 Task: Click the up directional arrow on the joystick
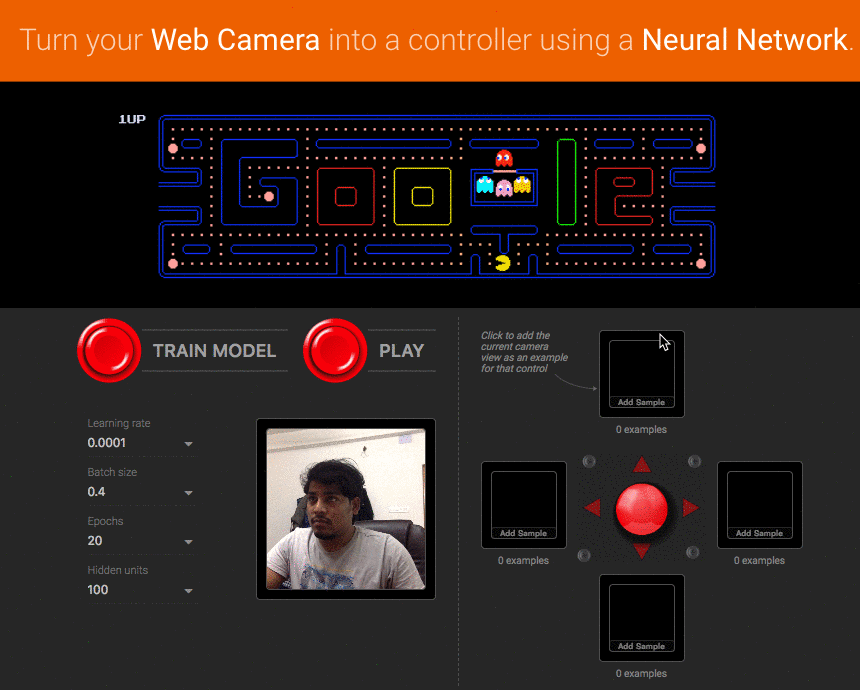(x=641, y=462)
